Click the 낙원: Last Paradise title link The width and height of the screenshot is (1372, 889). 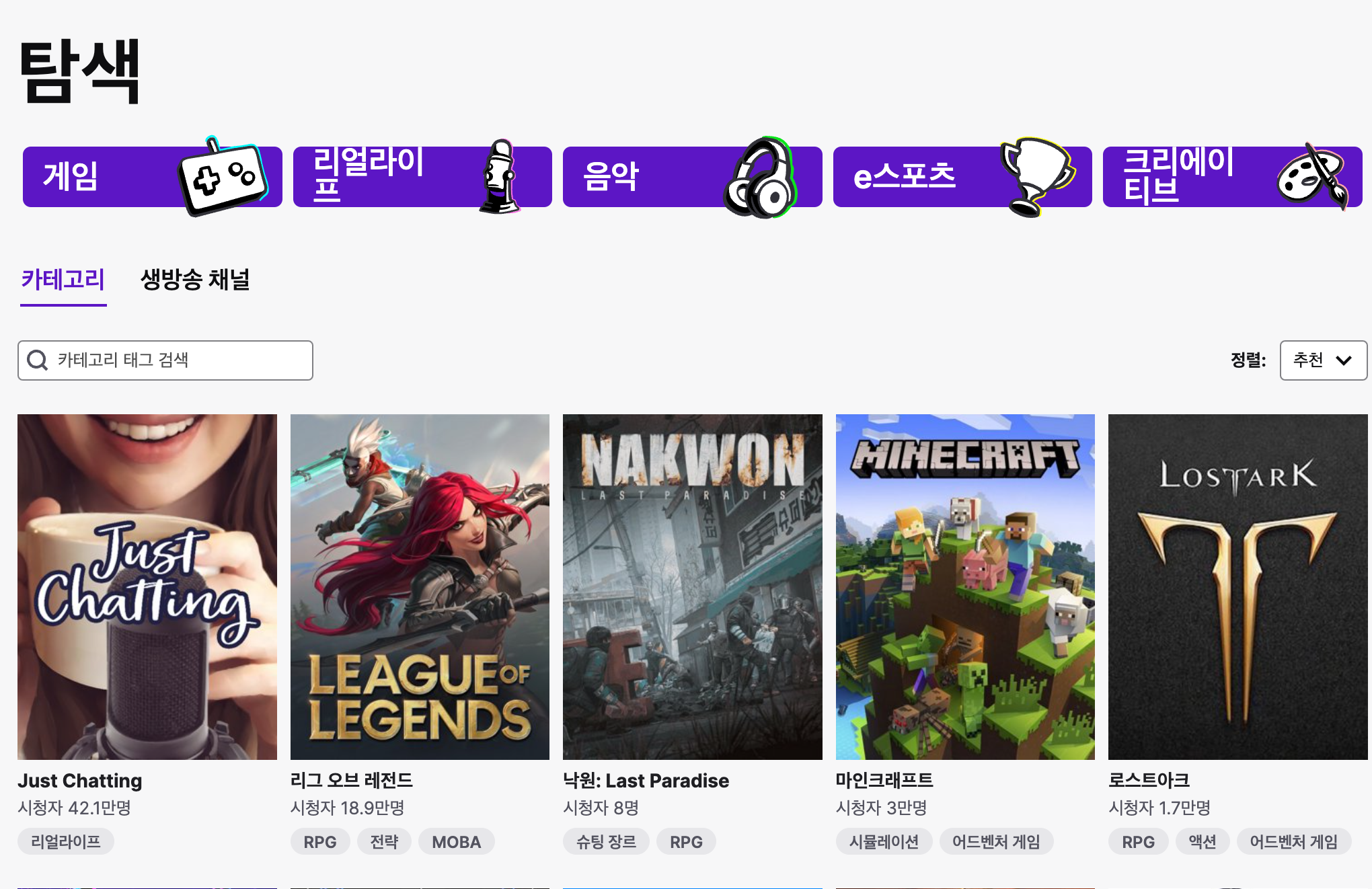(x=646, y=780)
